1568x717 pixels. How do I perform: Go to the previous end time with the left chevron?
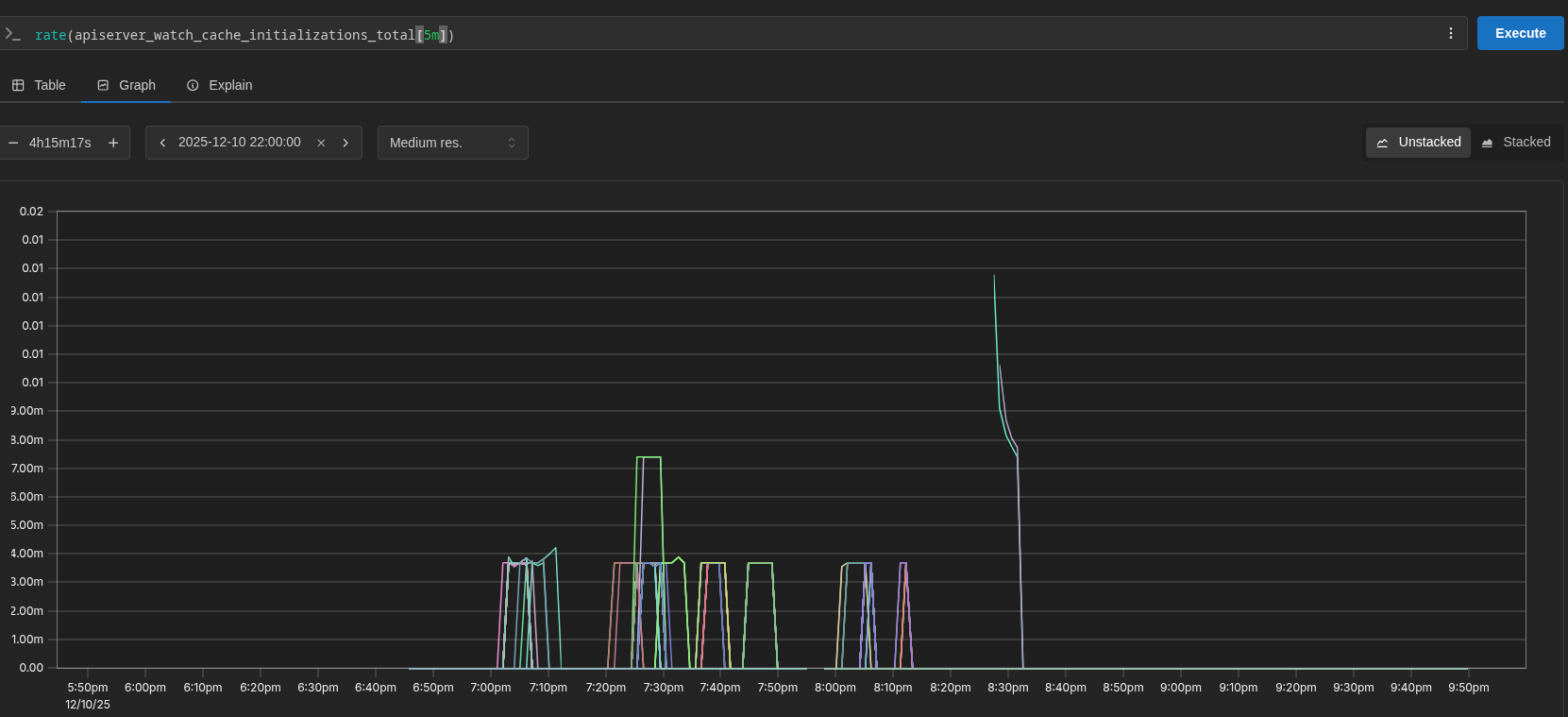coord(162,143)
